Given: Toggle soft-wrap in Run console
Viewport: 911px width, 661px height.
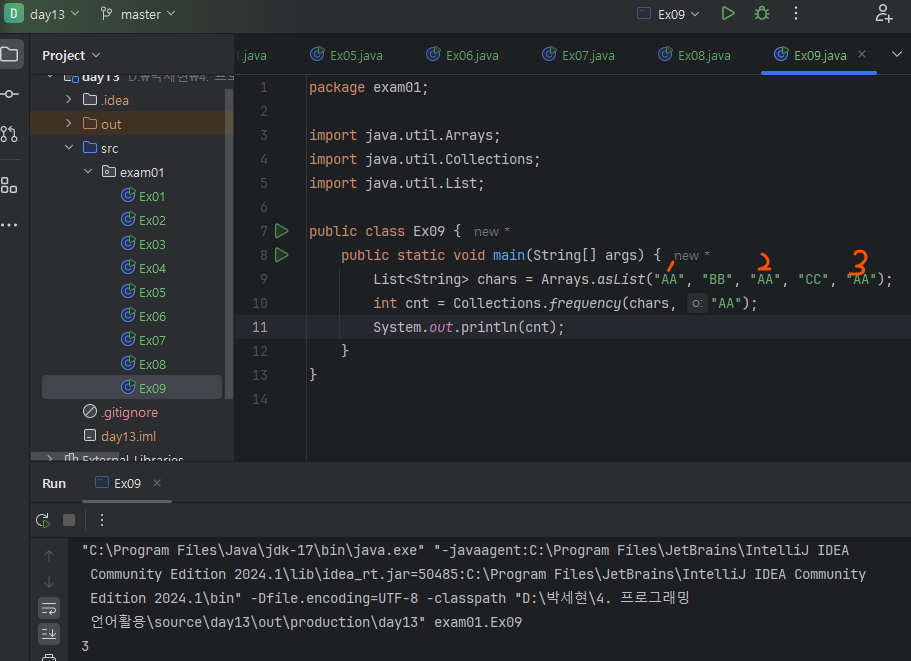Looking at the screenshot, I should [49, 608].
